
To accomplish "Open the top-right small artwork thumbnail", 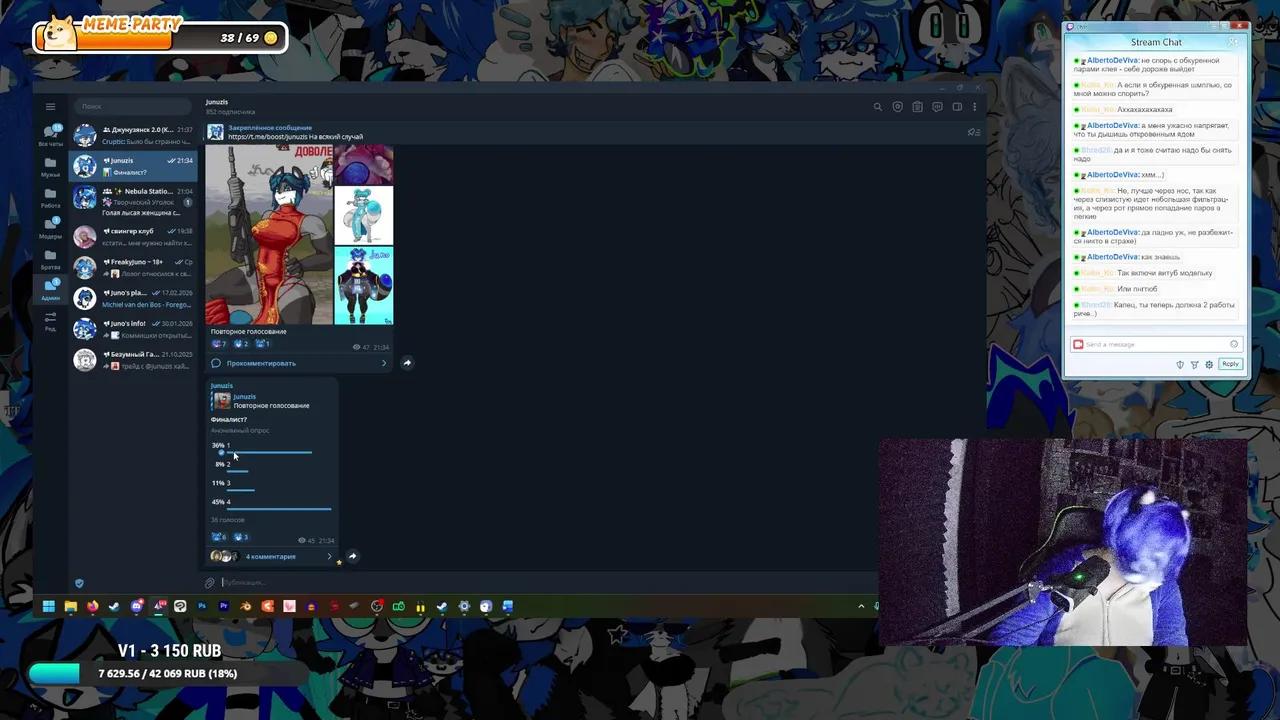I will point(364,164).
